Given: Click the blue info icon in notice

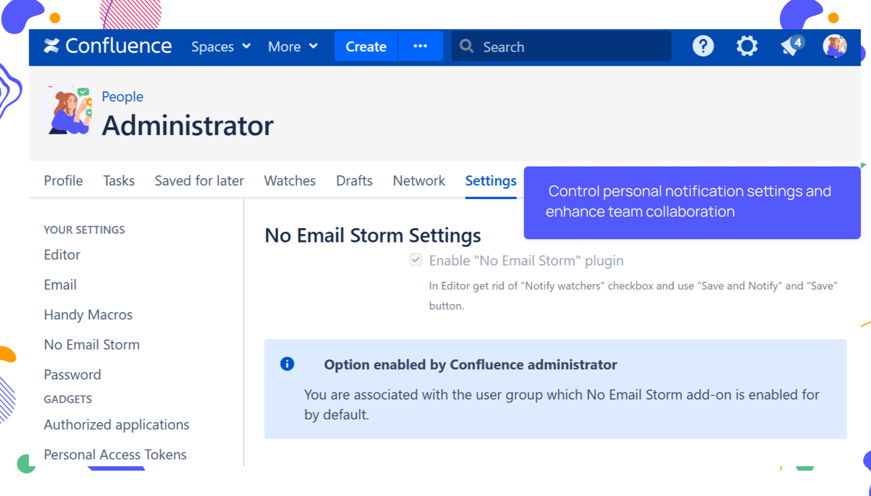Looking at the screenshot, I should [x=287, y=364].
